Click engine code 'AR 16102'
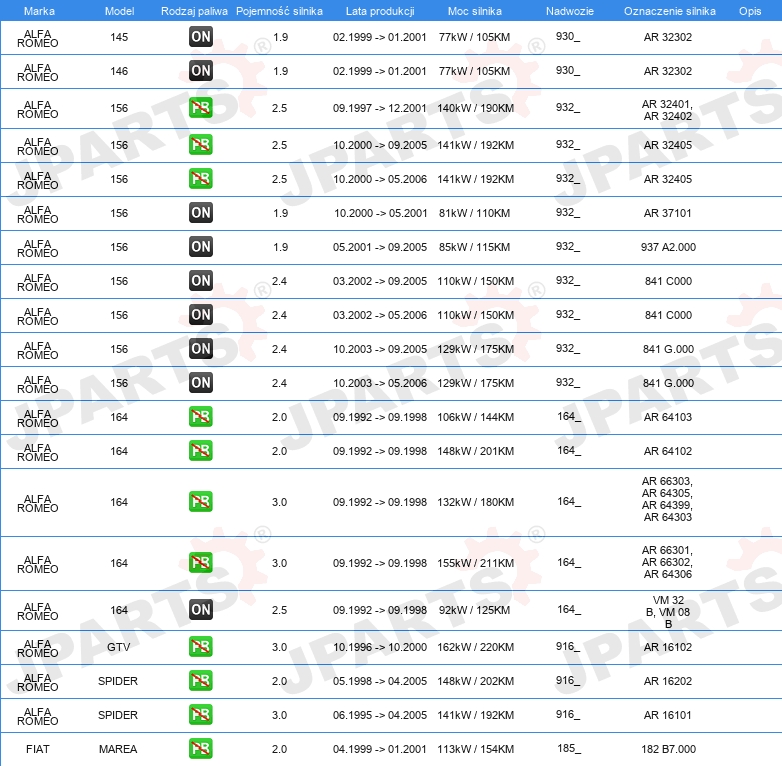This screenshot has width=782, height=766. click(x=668, y=647)
